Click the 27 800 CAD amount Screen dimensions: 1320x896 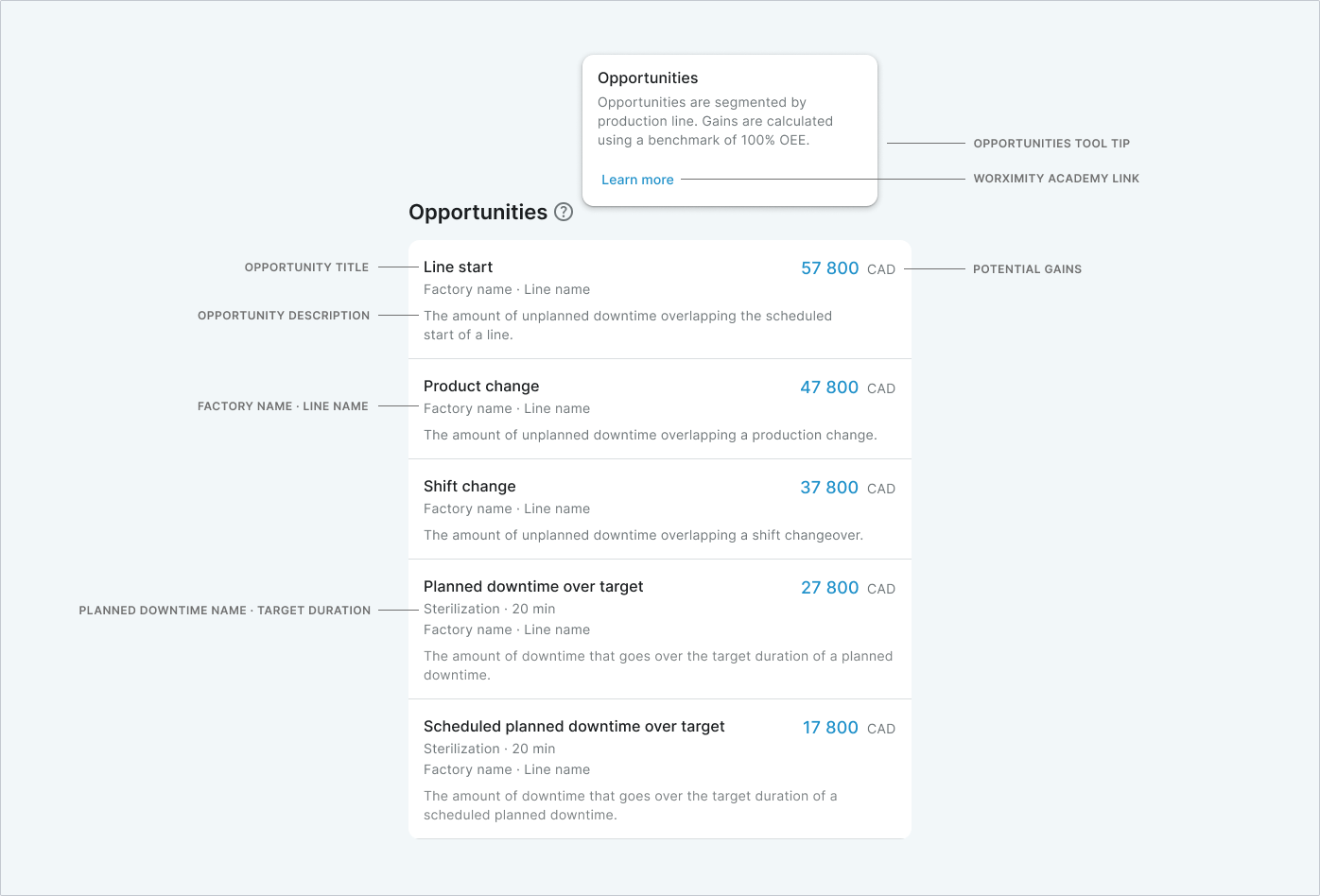point(847,588)
